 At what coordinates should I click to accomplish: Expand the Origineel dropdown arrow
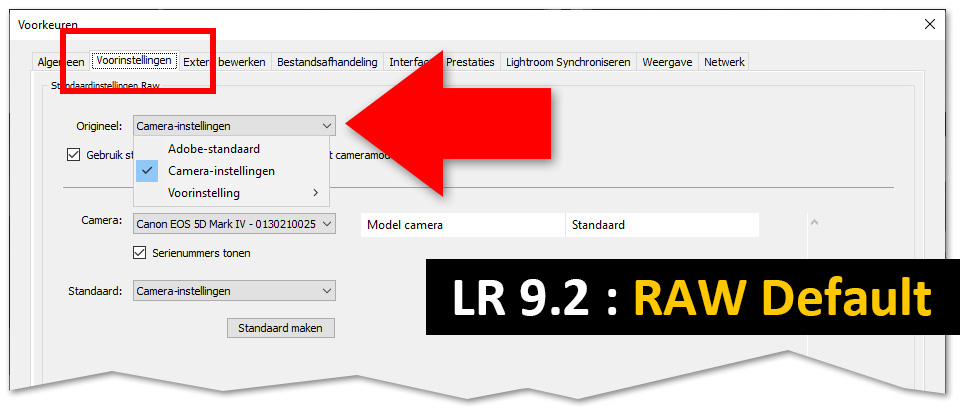pyautogui.click(x=326, y=126)
